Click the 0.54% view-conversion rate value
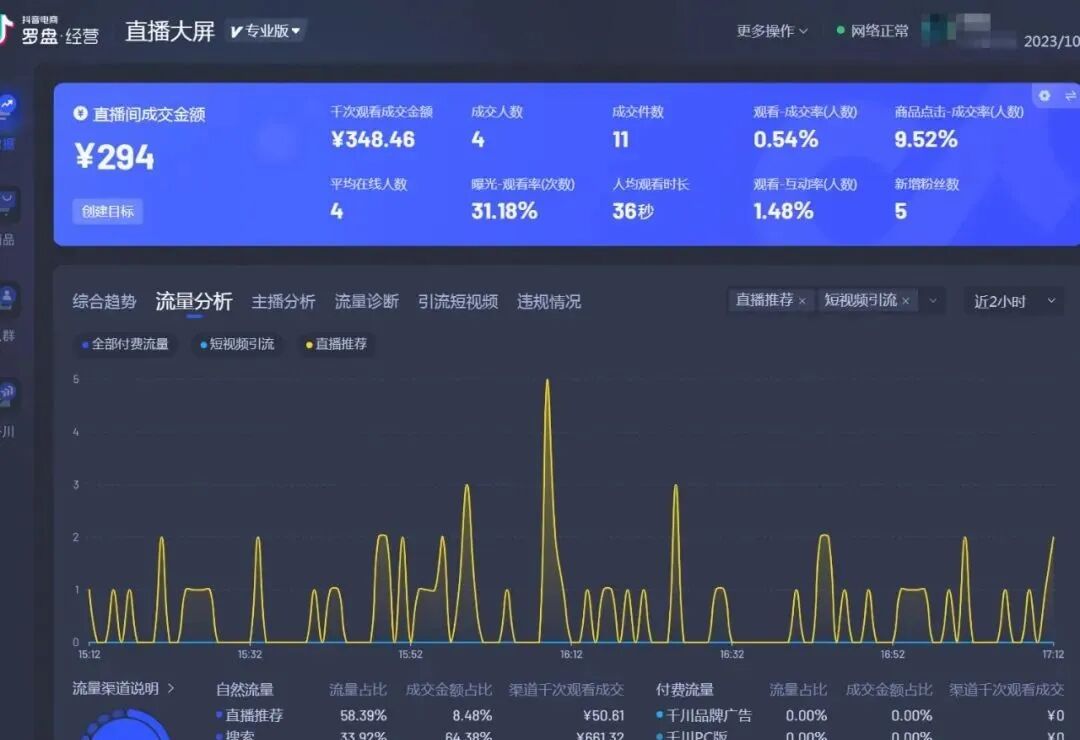This screenshot has height=740, width=1080. click(785, 140)
